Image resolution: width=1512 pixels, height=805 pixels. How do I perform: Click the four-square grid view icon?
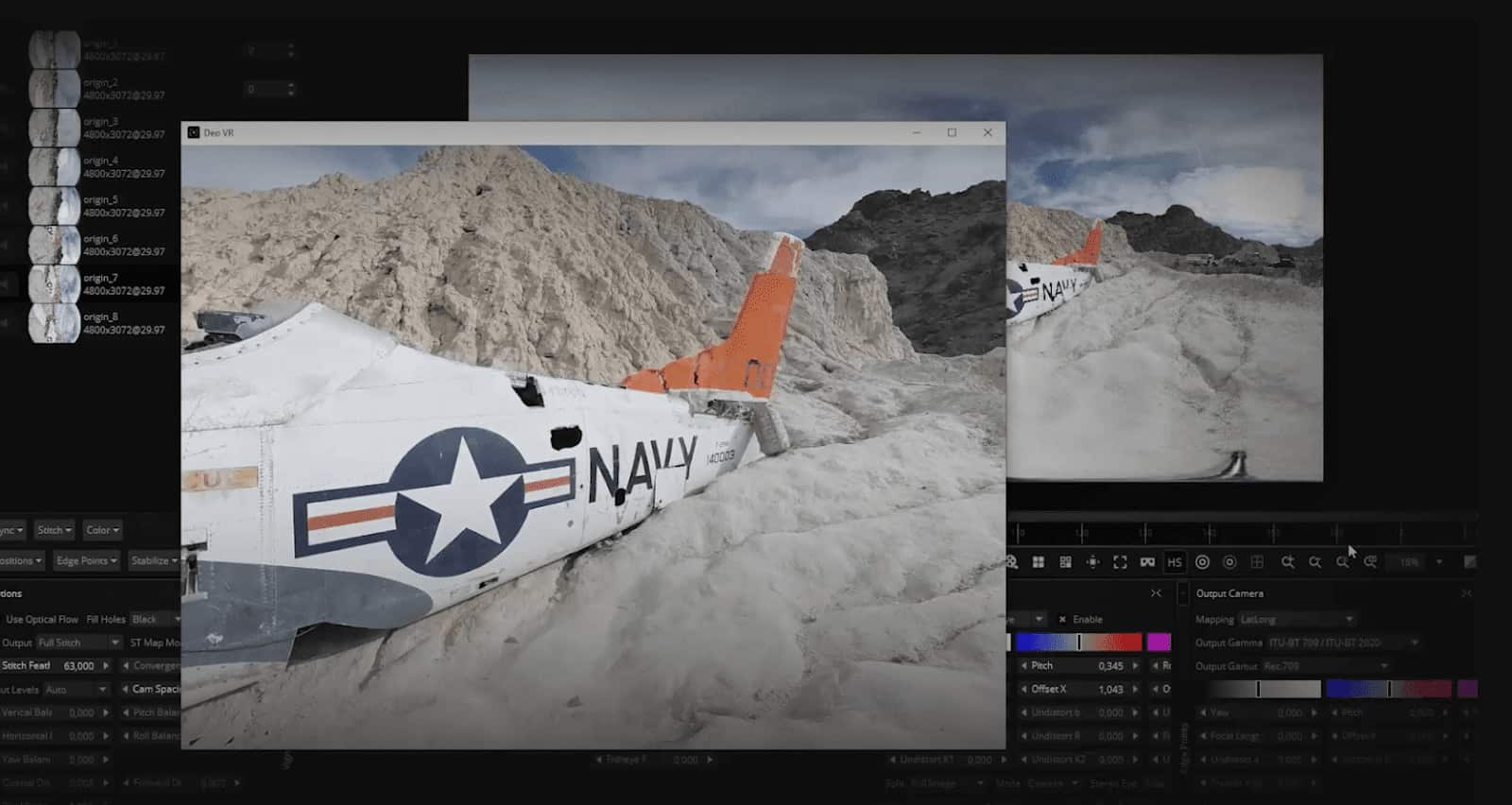(1038, 562)
